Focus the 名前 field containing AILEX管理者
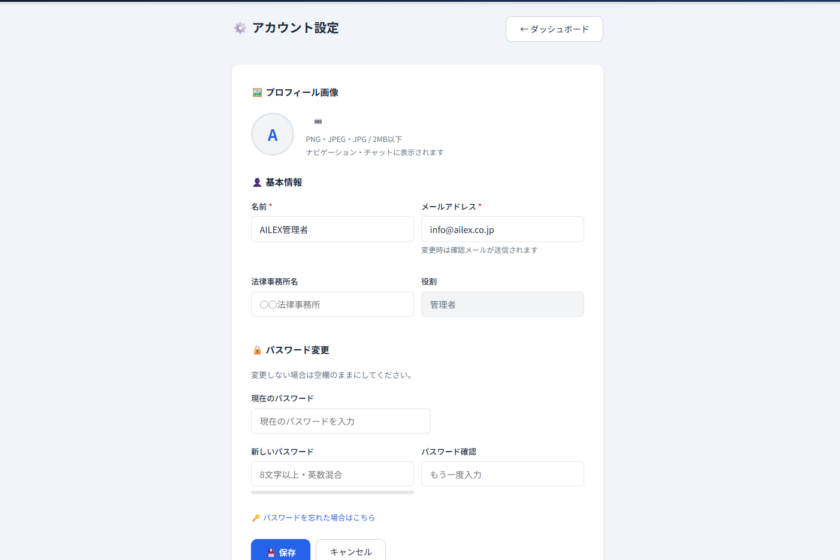The height and width of the screenshot is (560, 840). pyautogui.click(x=332, y=229)
